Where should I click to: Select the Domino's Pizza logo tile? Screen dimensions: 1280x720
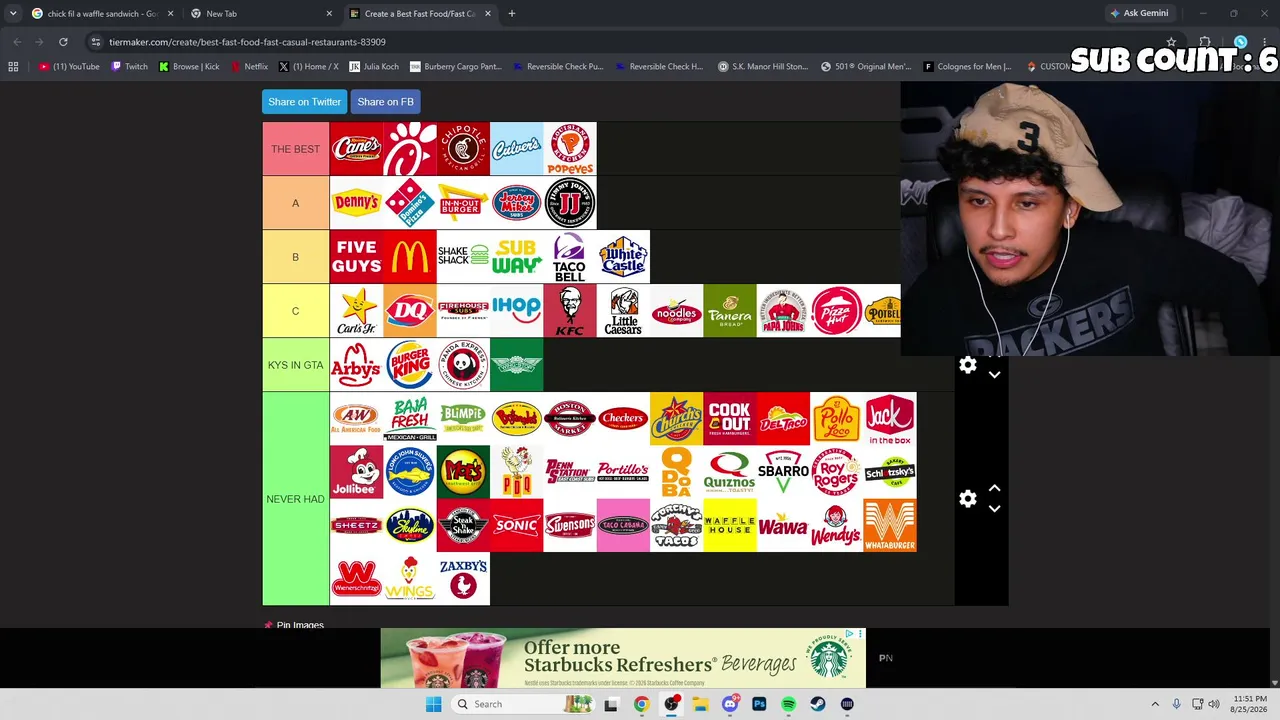[x=410, y=203]
